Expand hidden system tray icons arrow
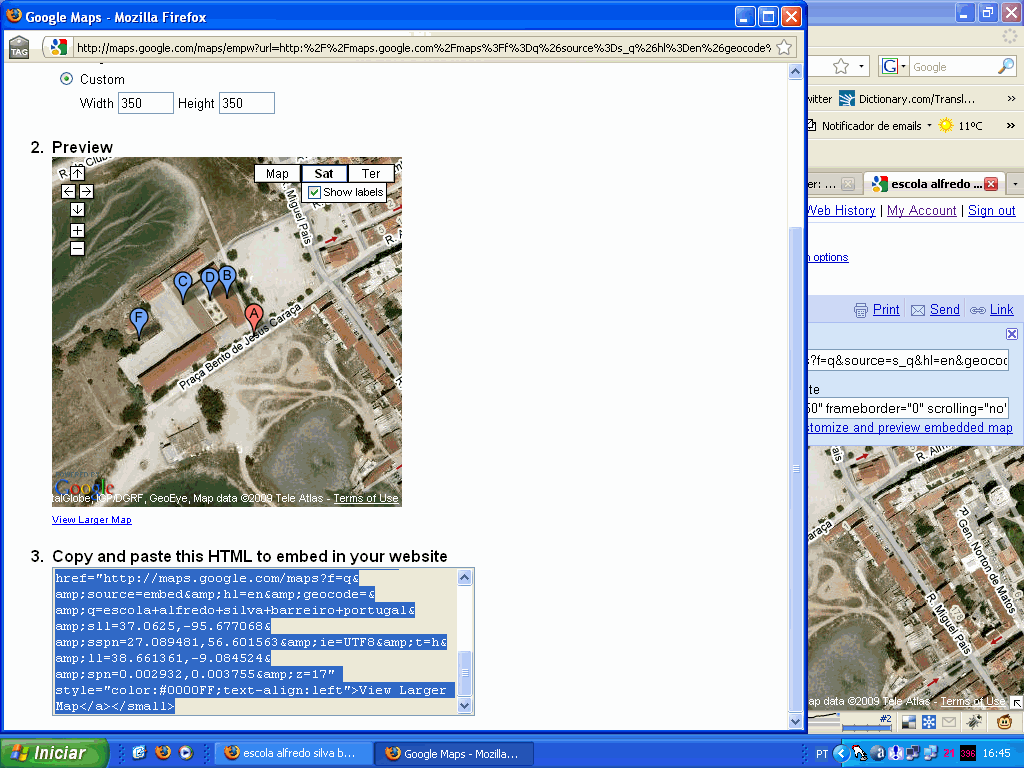Screen dimensions: 1024x768 [840, 754]
